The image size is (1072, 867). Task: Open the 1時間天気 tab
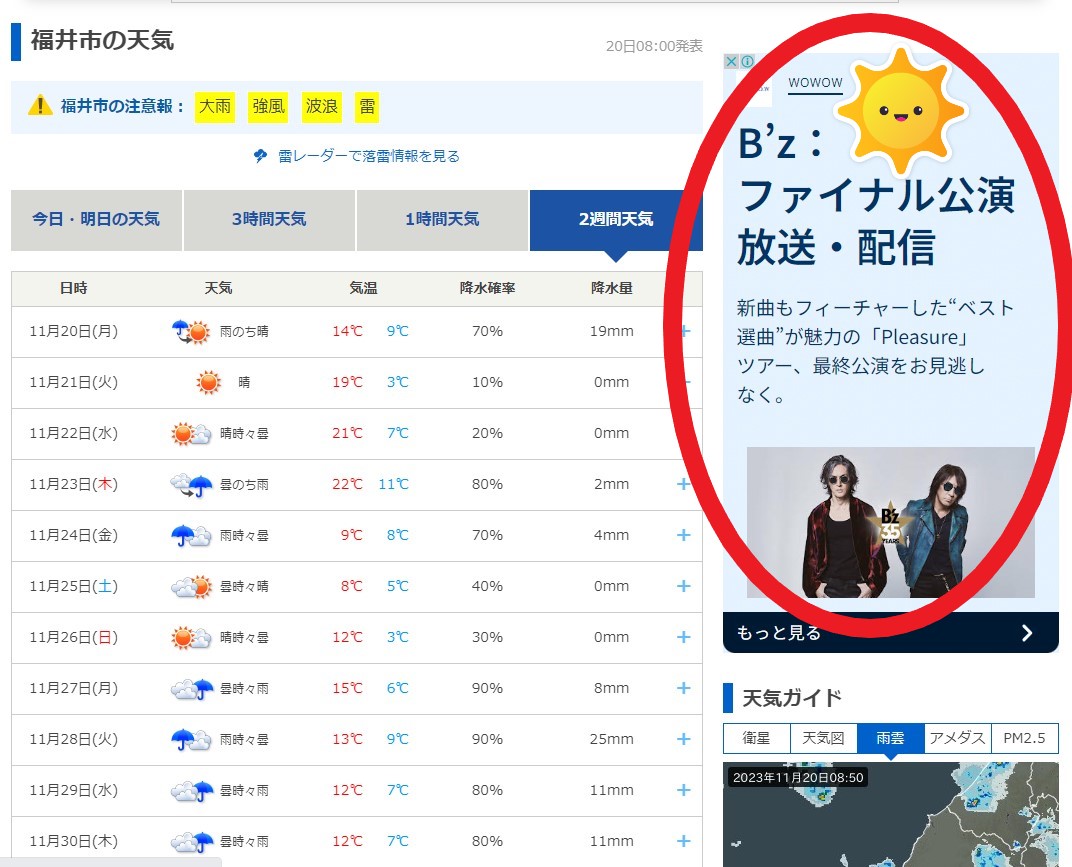pyautogui.click(x=442, y=220)
